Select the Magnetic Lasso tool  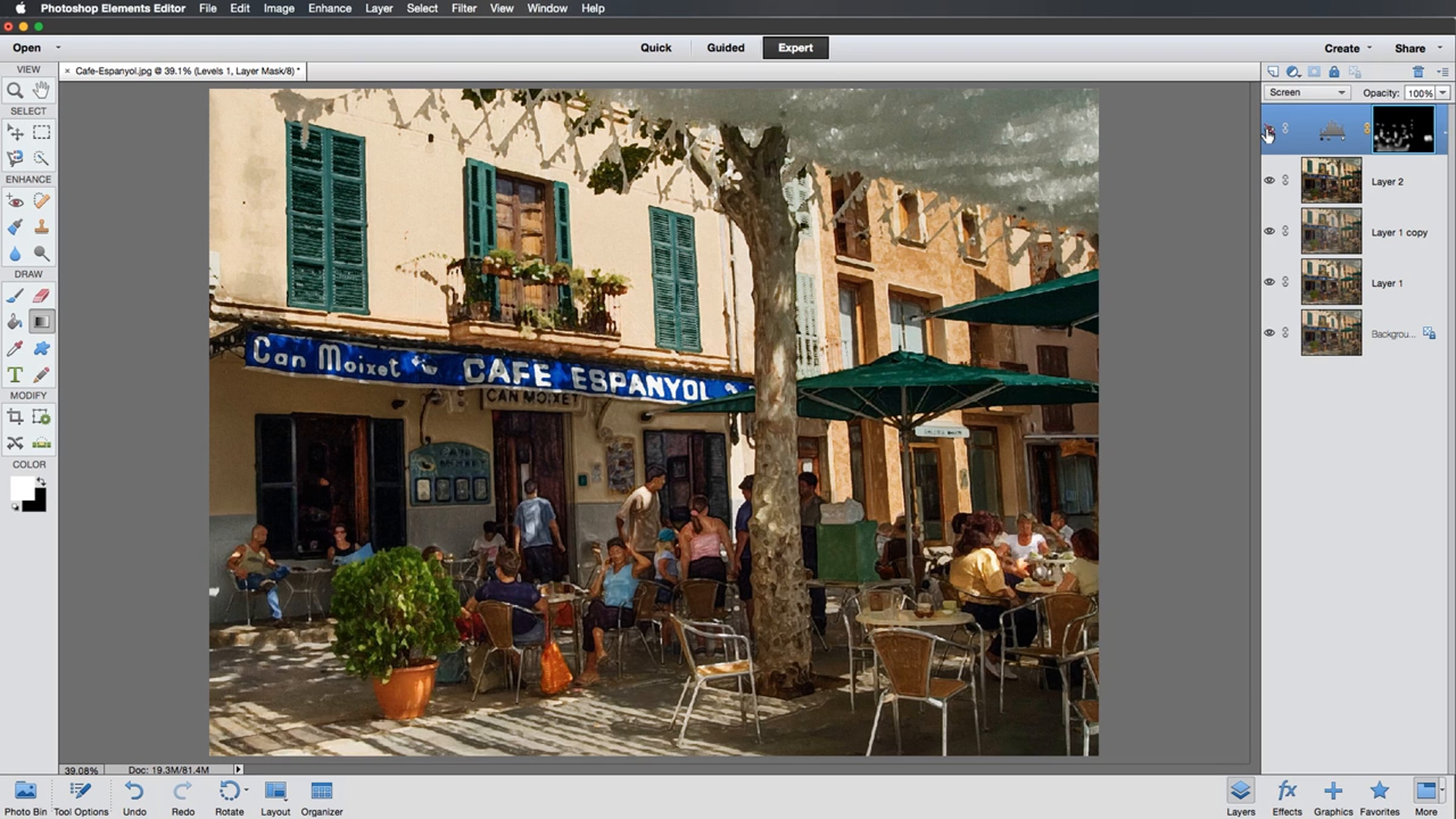[x=15, y=158]
